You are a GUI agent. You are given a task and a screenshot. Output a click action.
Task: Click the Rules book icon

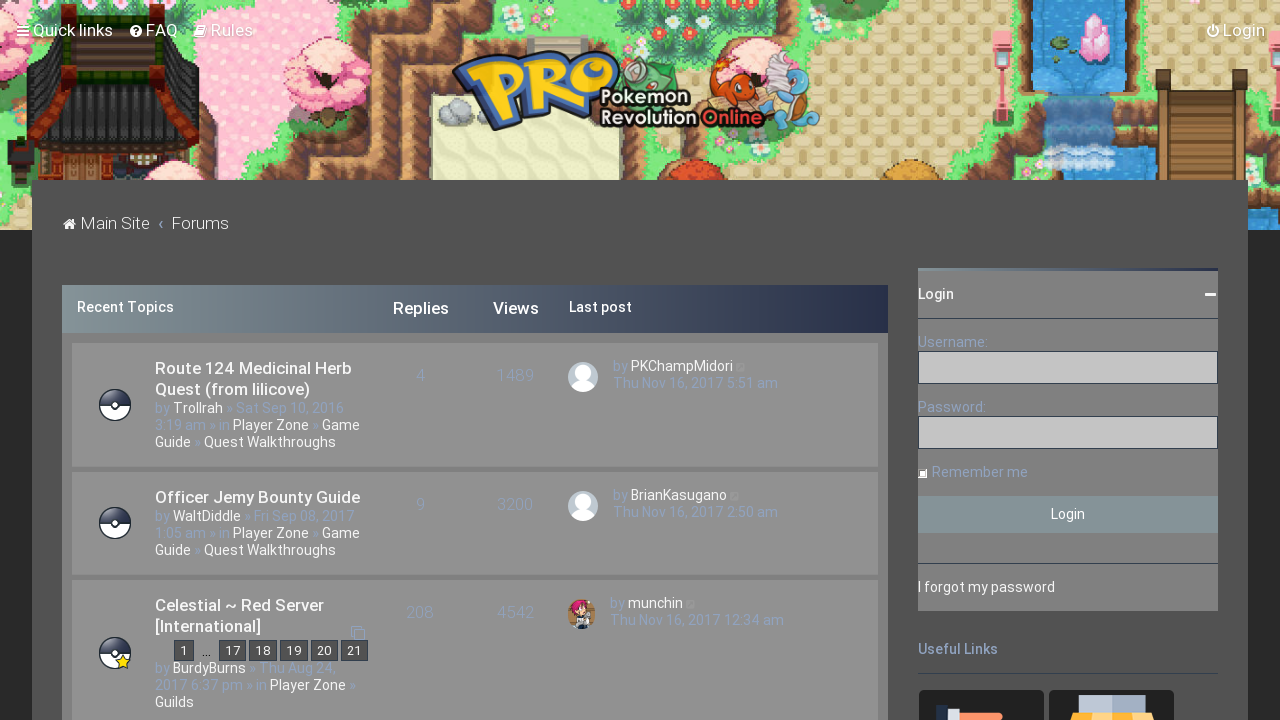tap(200, 31)
